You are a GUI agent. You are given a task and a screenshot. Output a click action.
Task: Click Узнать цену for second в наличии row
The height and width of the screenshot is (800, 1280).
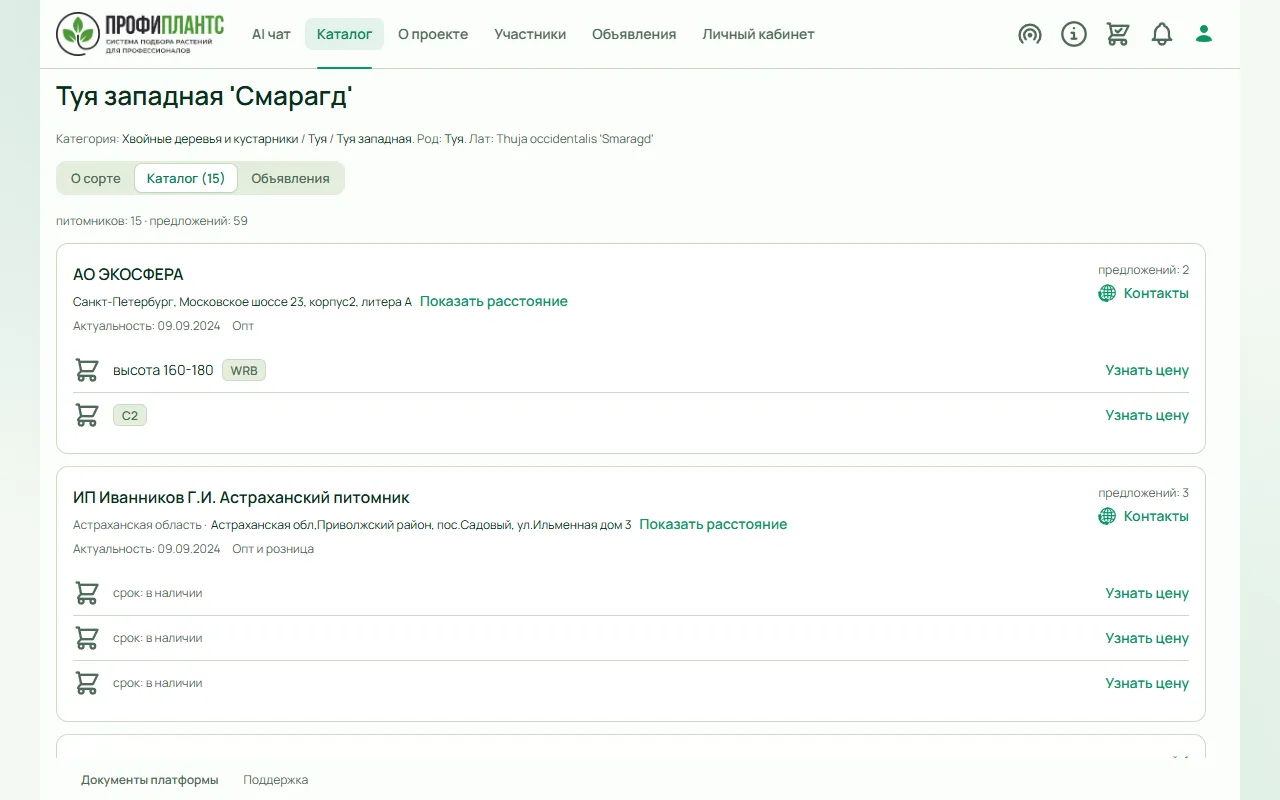pyautogui.click(x=1147, y=638)
